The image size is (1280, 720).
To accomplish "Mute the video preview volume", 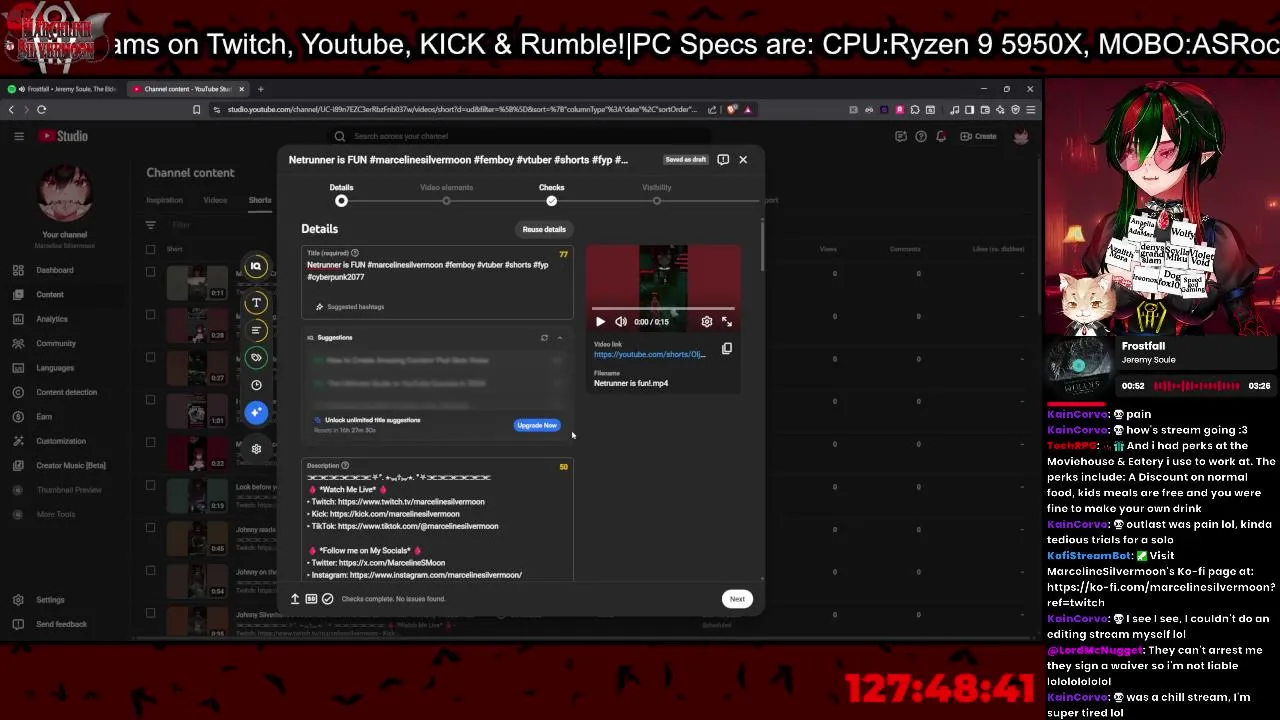I will (621, 322).
